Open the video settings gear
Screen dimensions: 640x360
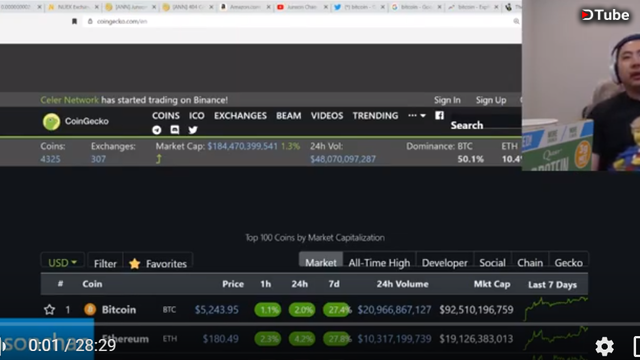click(604, 346)
